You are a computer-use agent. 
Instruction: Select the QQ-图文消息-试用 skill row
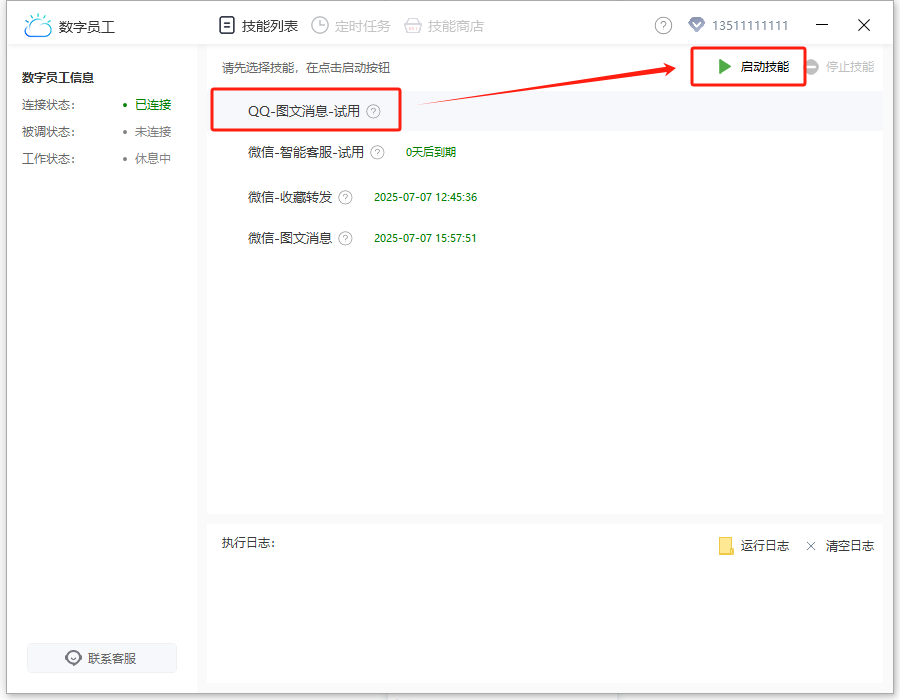[546, 111]
